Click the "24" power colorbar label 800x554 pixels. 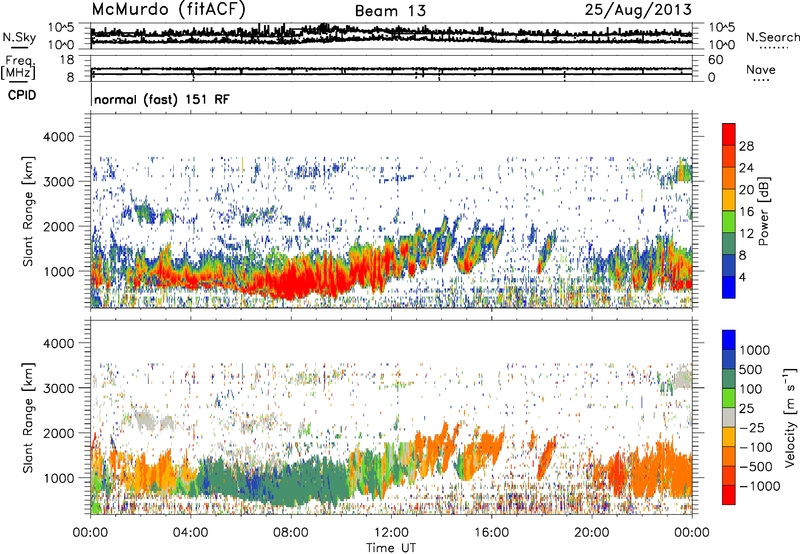pos(746,168)
